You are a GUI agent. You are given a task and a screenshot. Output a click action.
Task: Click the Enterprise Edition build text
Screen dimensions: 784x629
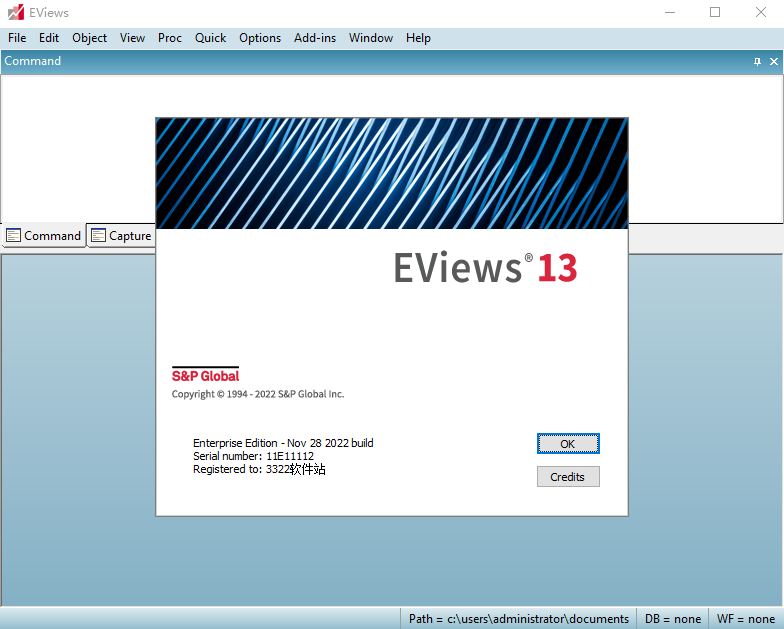pyautogui.click(x=283, y=443)
